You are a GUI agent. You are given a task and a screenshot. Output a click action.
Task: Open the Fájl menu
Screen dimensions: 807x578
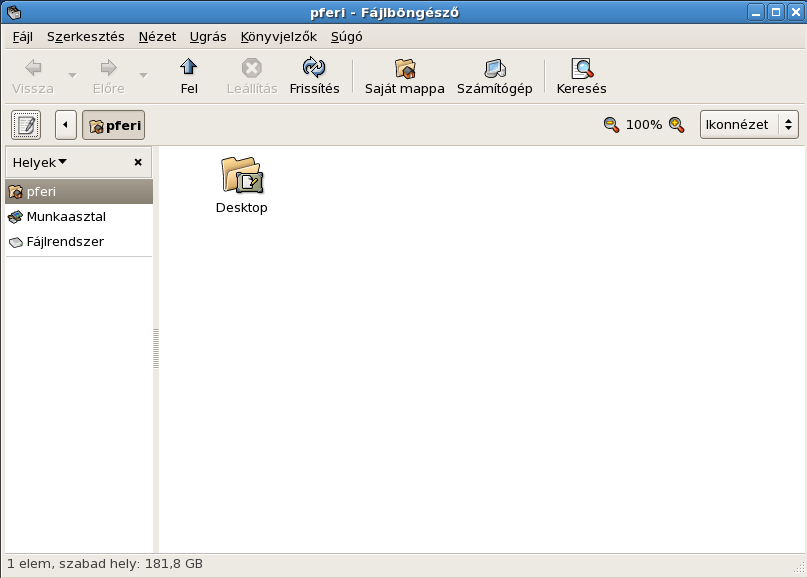pos(22,37)
